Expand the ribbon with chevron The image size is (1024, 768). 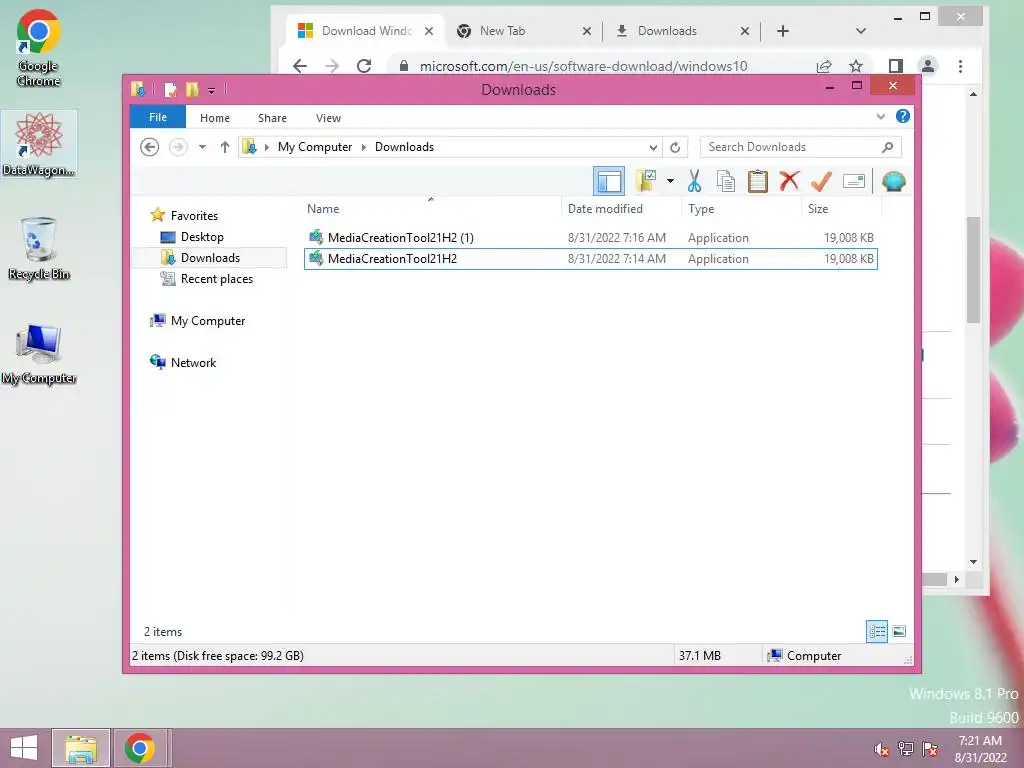click(x=880, y=117)
